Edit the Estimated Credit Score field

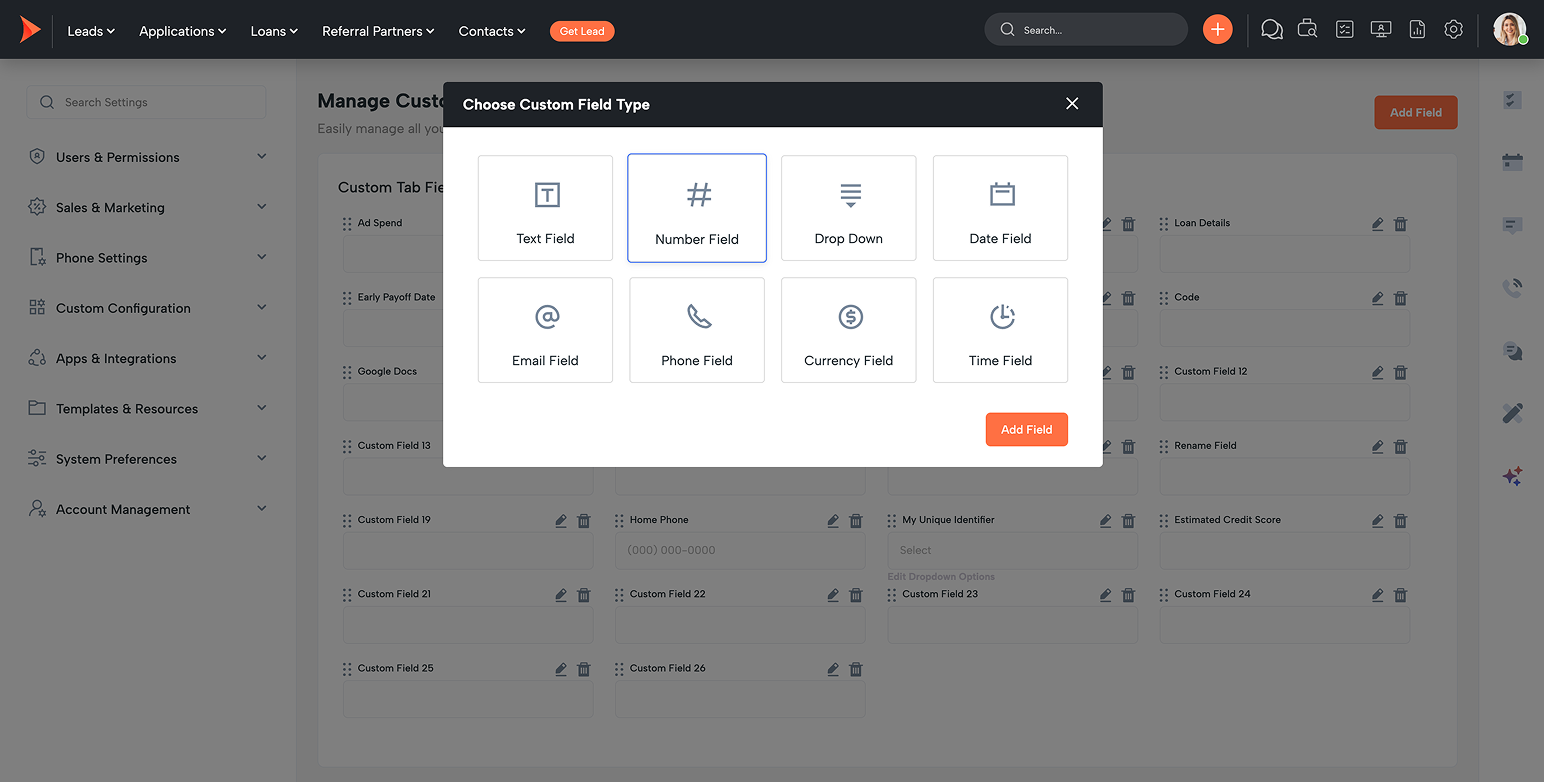pos(1378,521)
